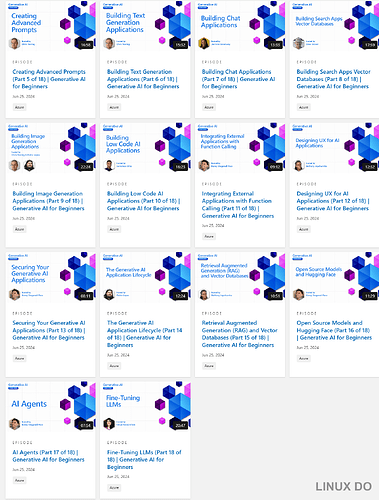The height and width of the screenshot is (500, 379).
Task: Click the Building Text Generation Applications (Part 6) title link
Action: [x=143, y=79]
